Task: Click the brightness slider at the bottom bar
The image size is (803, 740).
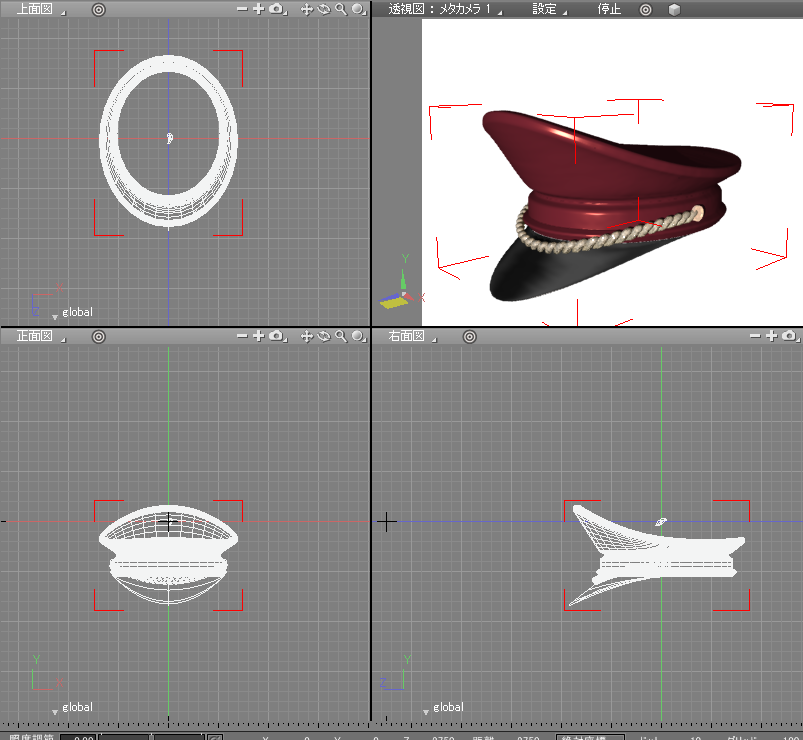Action: [152, 737]
